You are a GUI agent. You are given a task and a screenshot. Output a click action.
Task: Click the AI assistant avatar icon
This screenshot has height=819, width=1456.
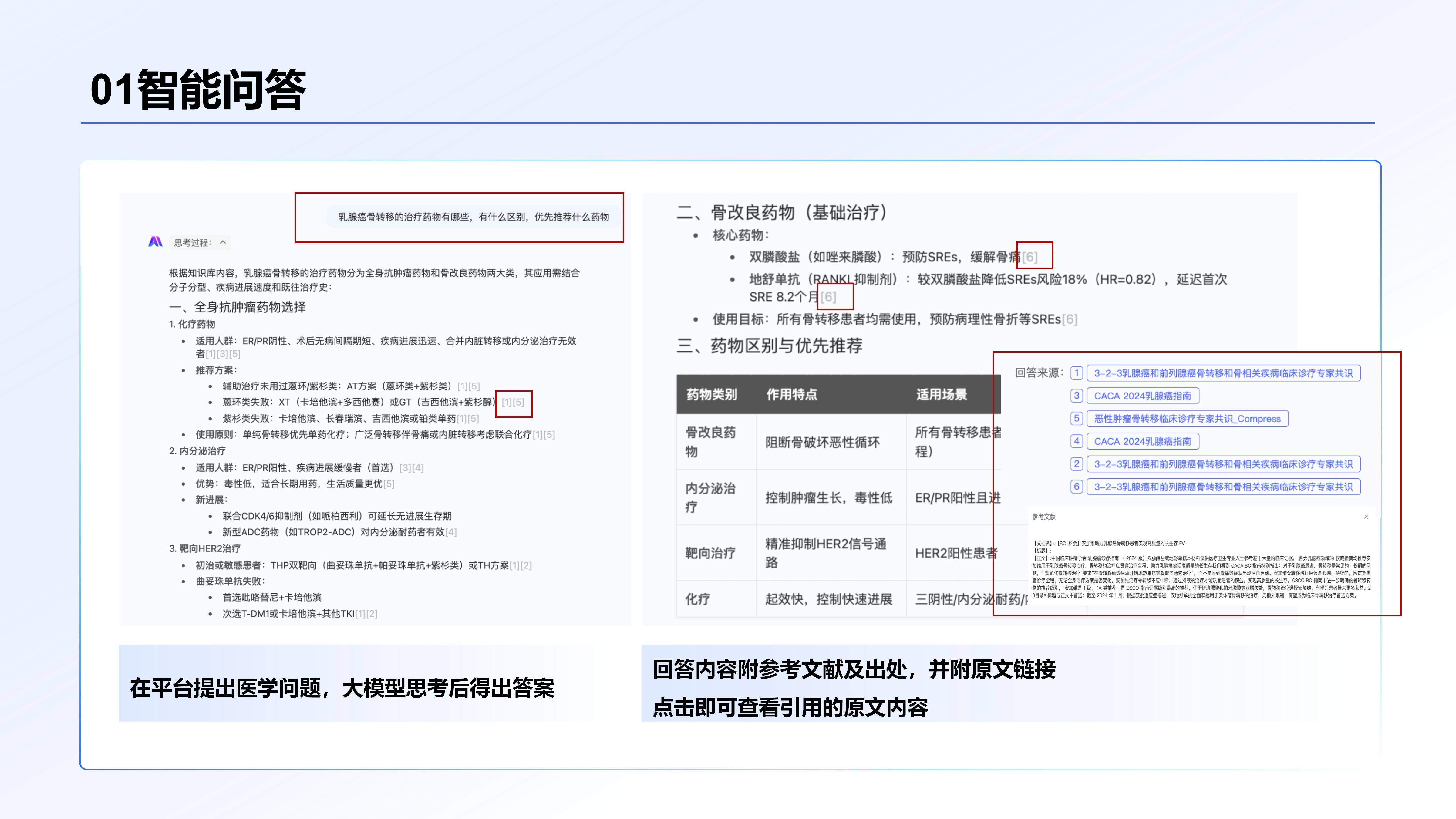click(x=156, y=241)
